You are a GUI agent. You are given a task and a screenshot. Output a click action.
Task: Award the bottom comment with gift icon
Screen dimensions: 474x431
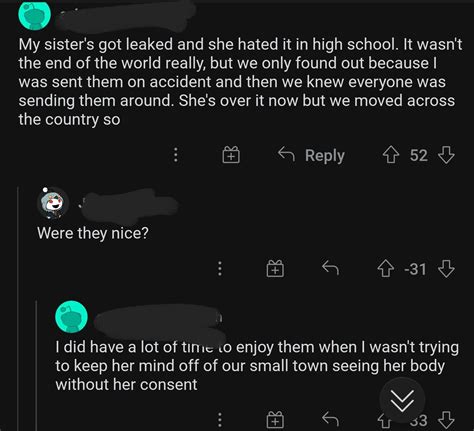[x=275, y=420]
